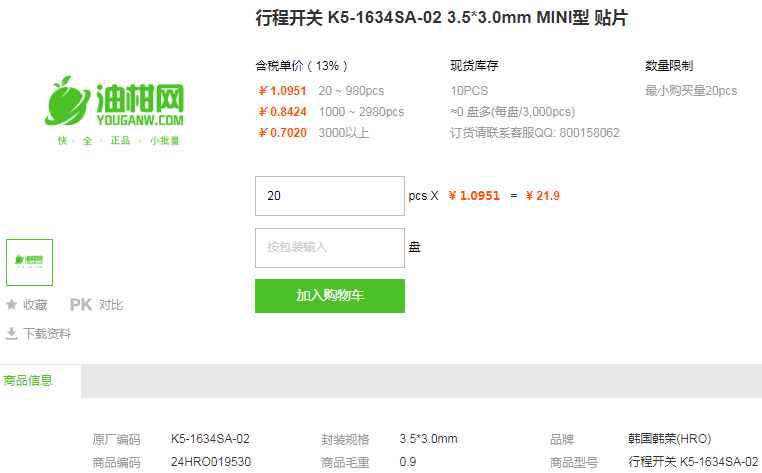Image resolution: width=762 pixels, height=473 pixels.
Task: Click the 3.5*3.0mm package spec value
Action: coord(428,439)
